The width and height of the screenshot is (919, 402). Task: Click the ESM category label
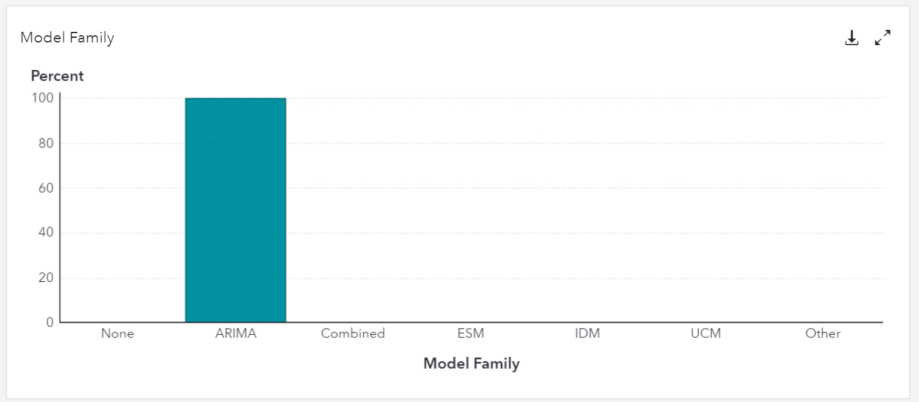(471, 334)
